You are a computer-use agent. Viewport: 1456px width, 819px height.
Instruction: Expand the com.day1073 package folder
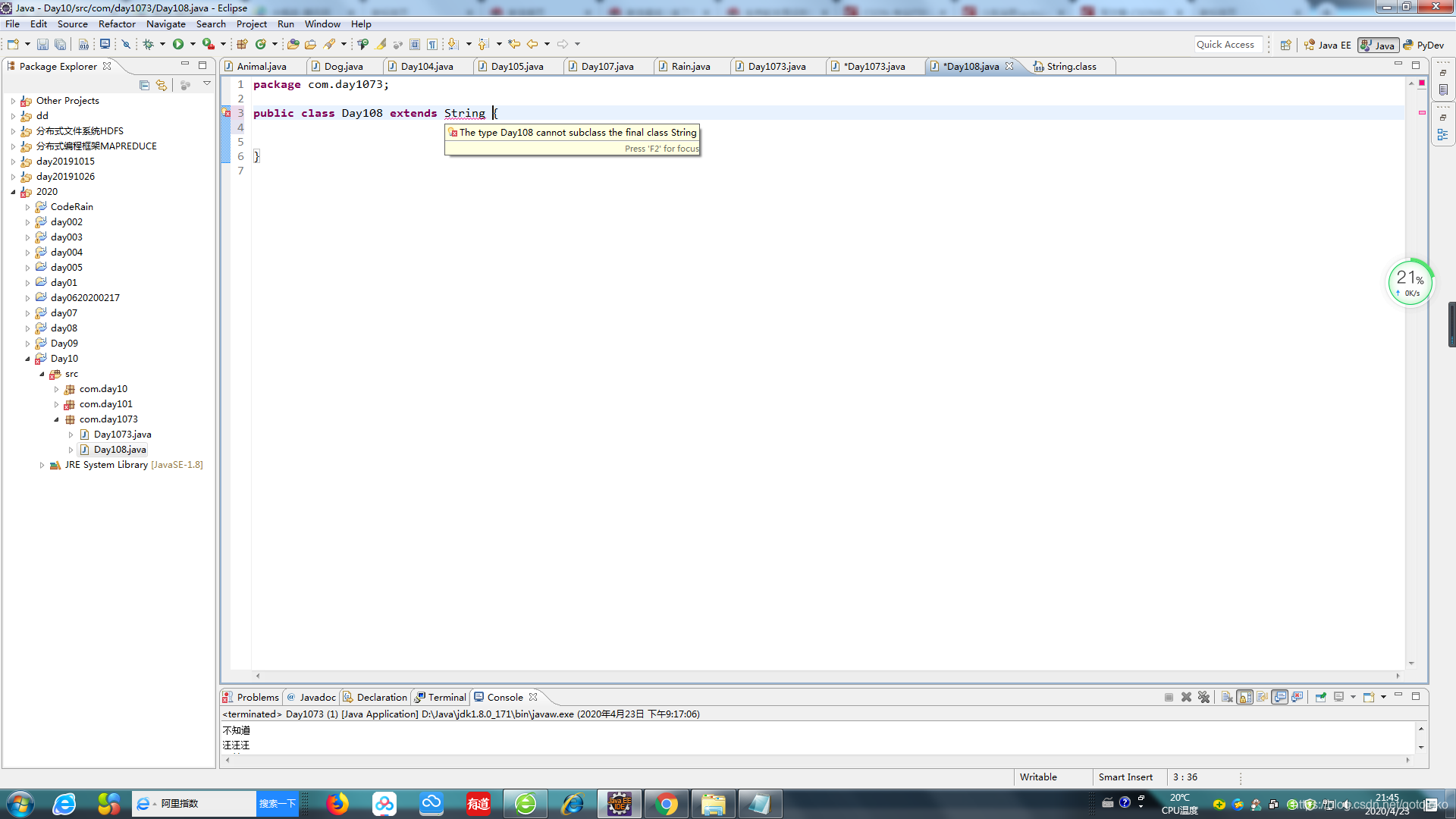pos(57,418)
